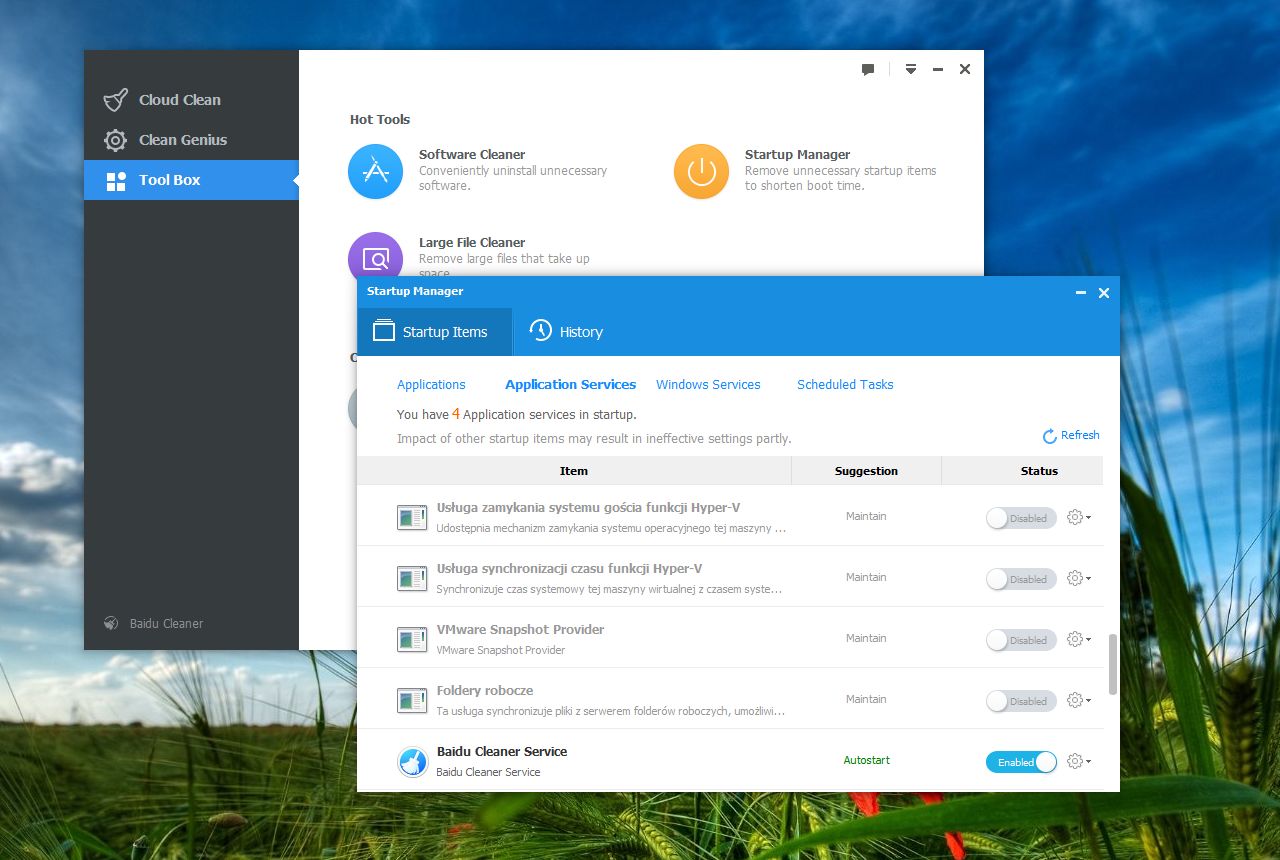Close the Startup Manager window
This screenshot has width=1280, height=860.
pyautogui.click(x=1104, y=293)
